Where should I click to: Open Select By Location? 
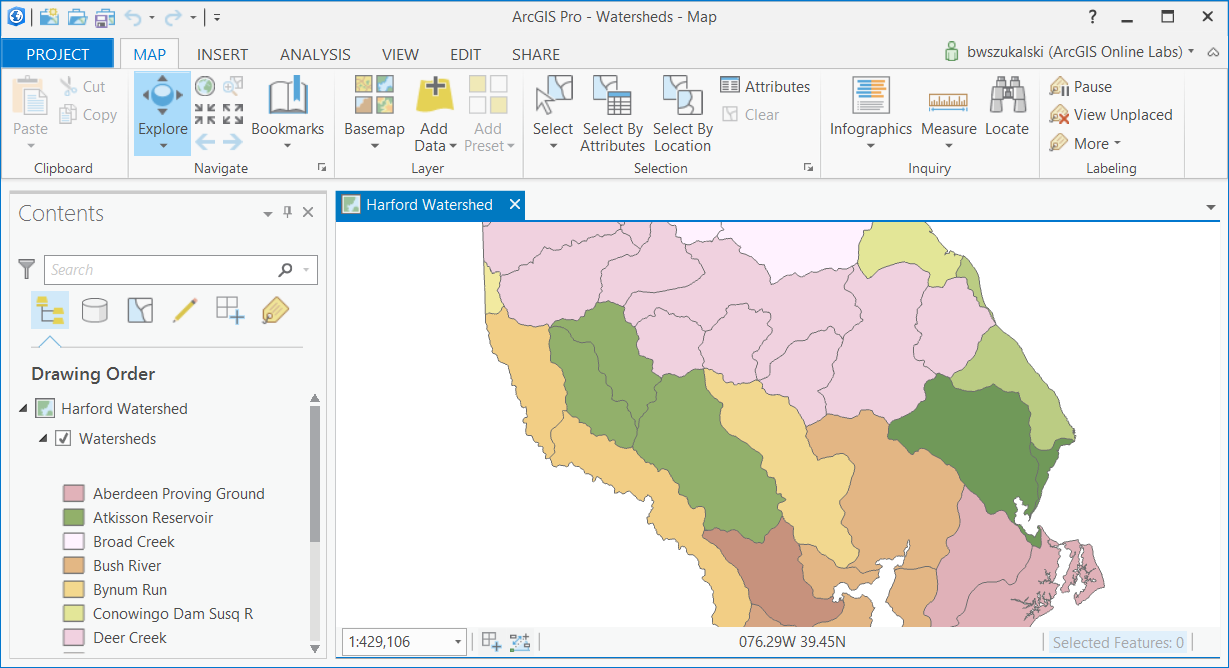pyautogui.click(x=683, y=112)
